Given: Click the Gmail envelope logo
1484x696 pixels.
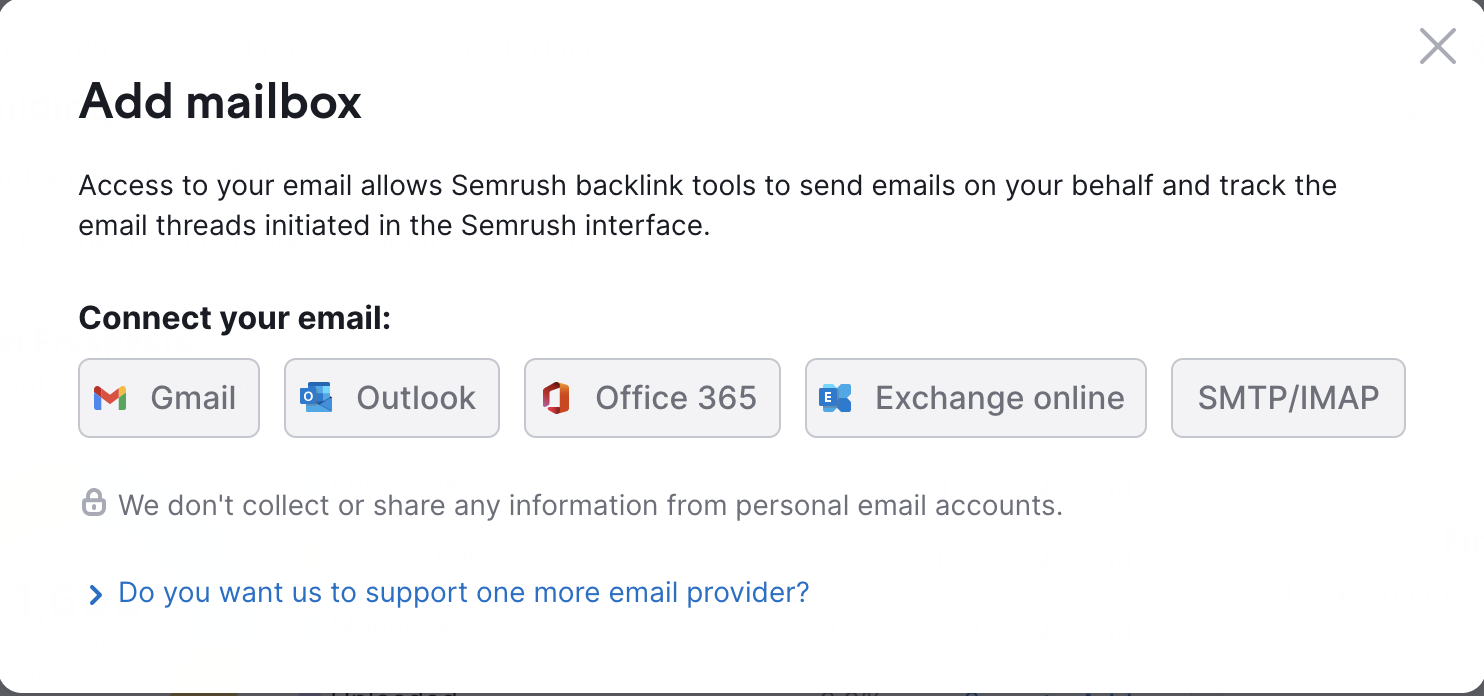Looking at the screenshot, I should (110, 398).
